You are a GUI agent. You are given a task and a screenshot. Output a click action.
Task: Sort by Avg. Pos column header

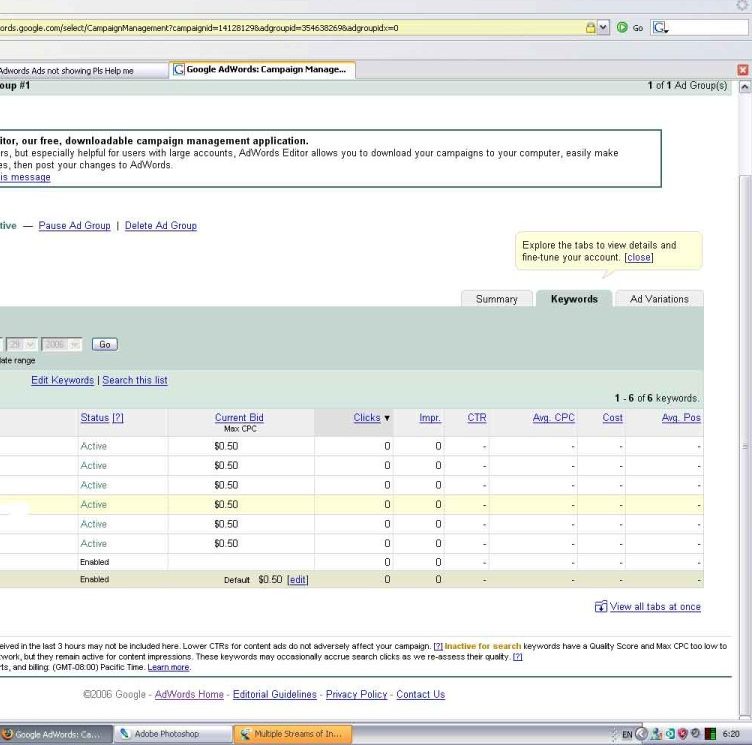[681, 417]
